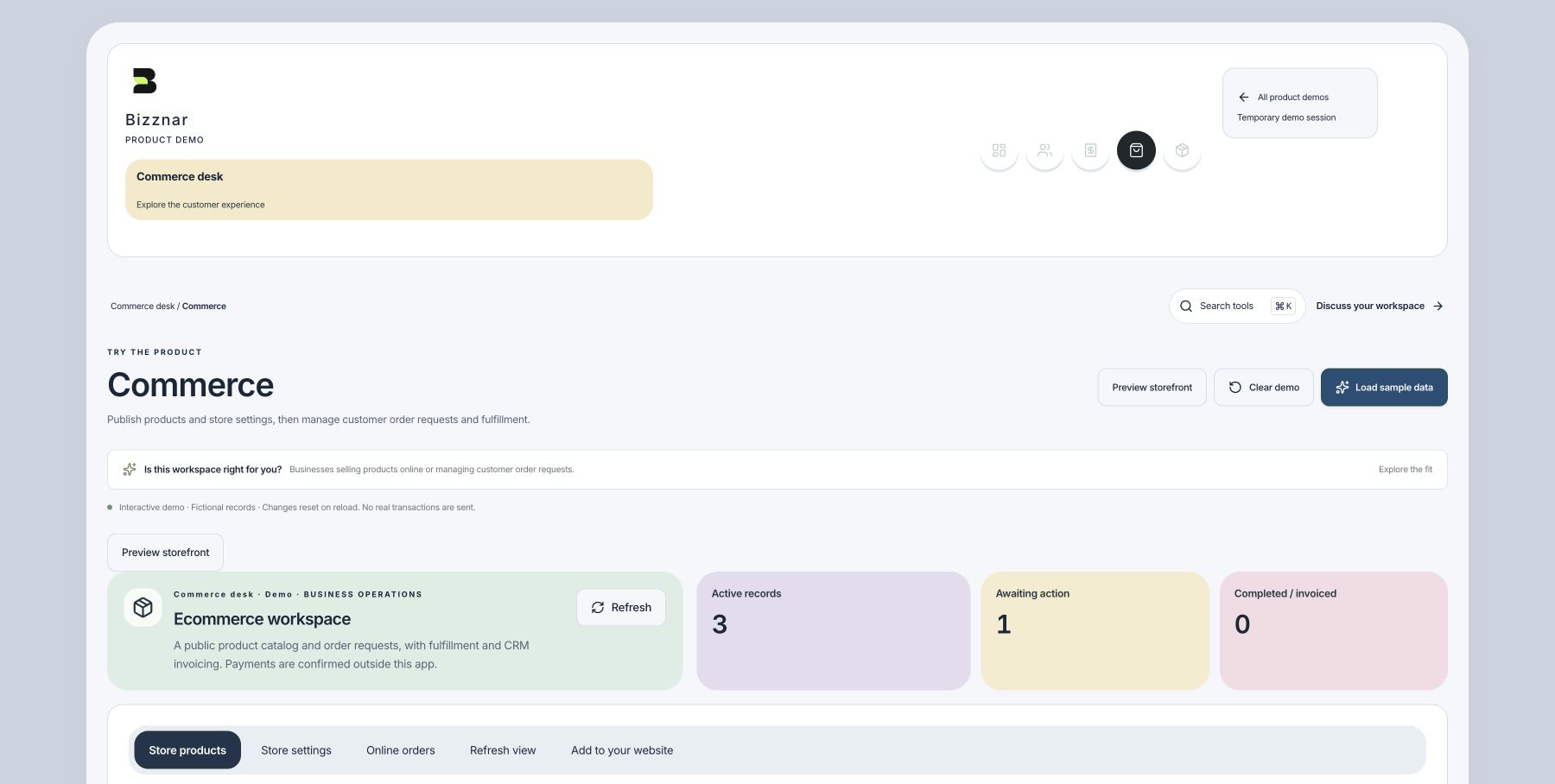Click the 'Commerce' page heading

coord(191,384)
